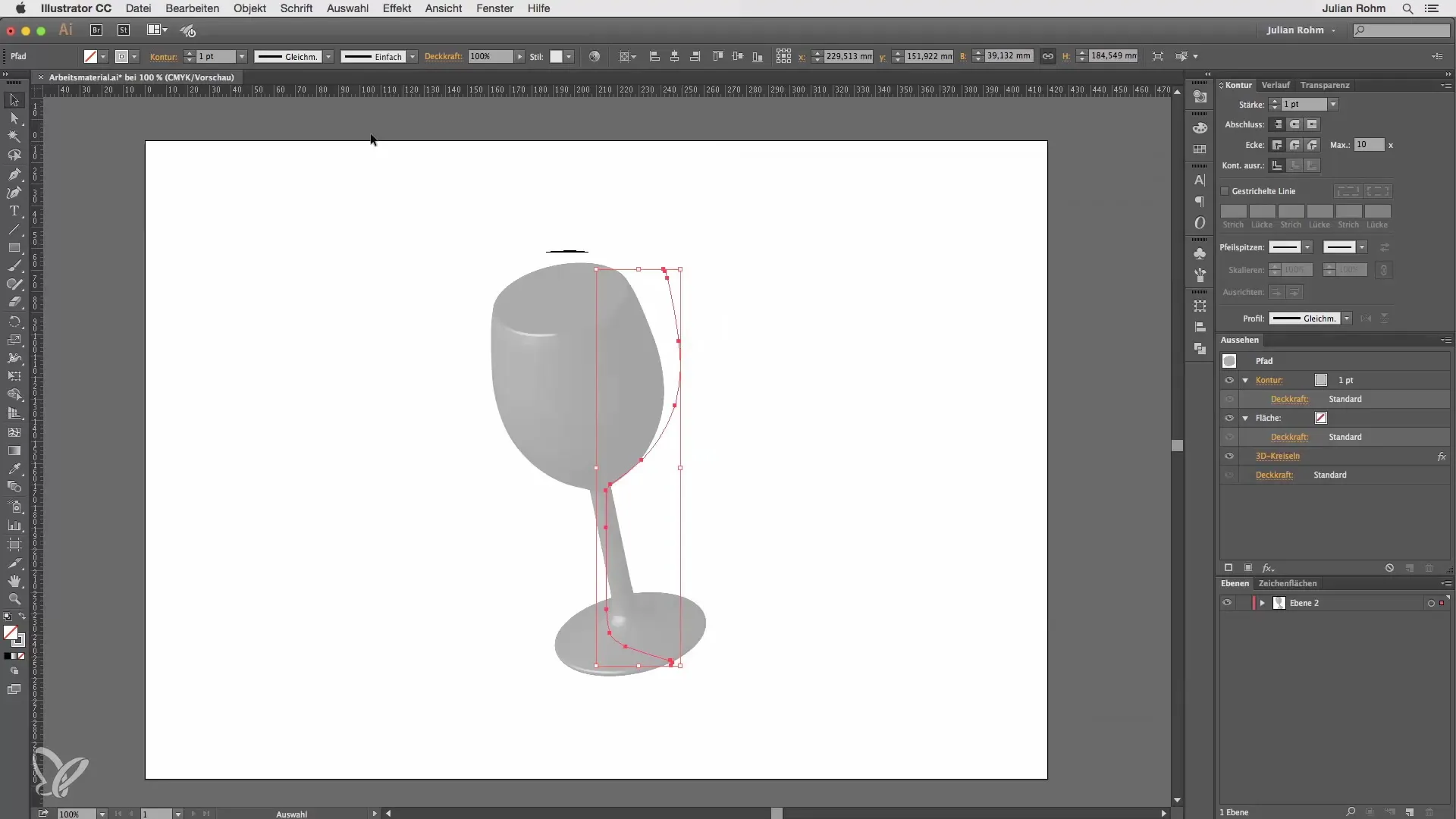This screenshot has height=819, width=1456.
Task: Select the Lasso tool
Action: 14,155
